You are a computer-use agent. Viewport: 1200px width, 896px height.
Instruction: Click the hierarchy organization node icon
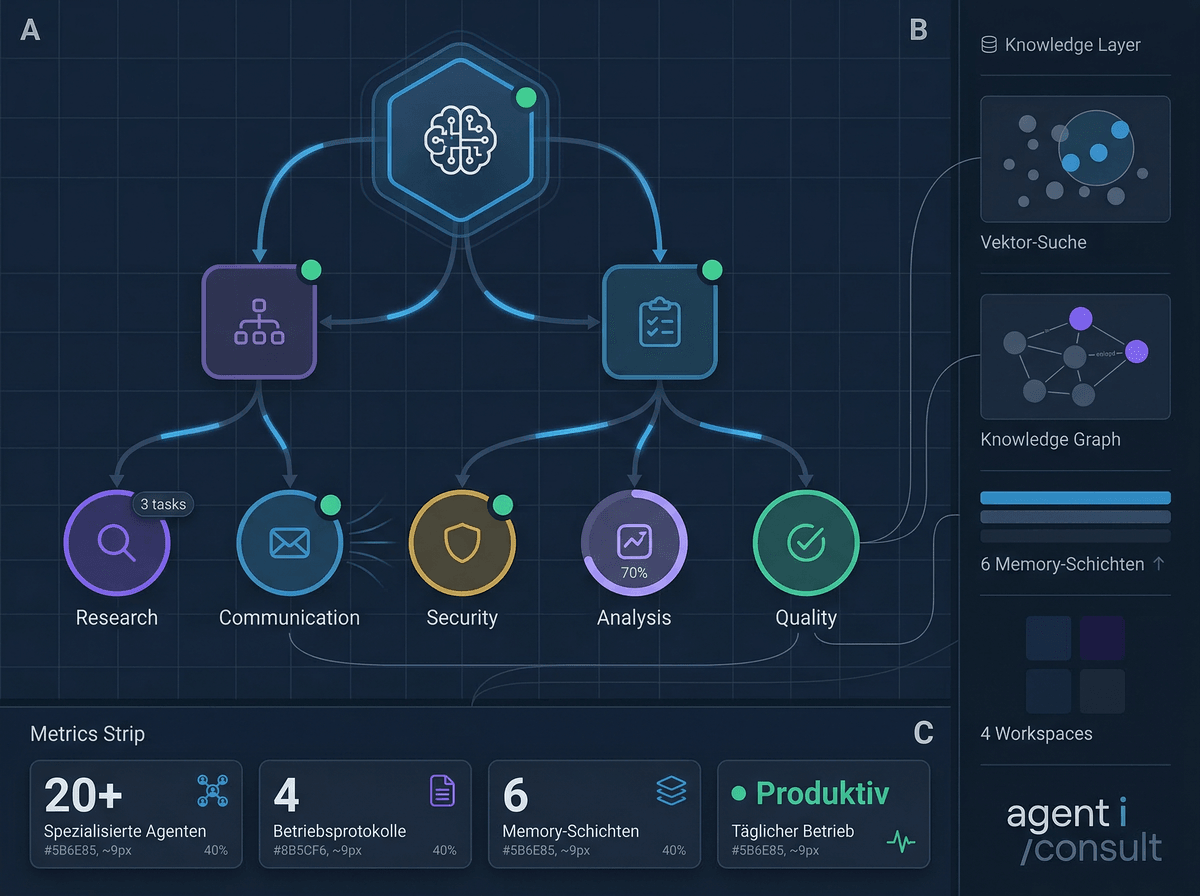(259, 320)
